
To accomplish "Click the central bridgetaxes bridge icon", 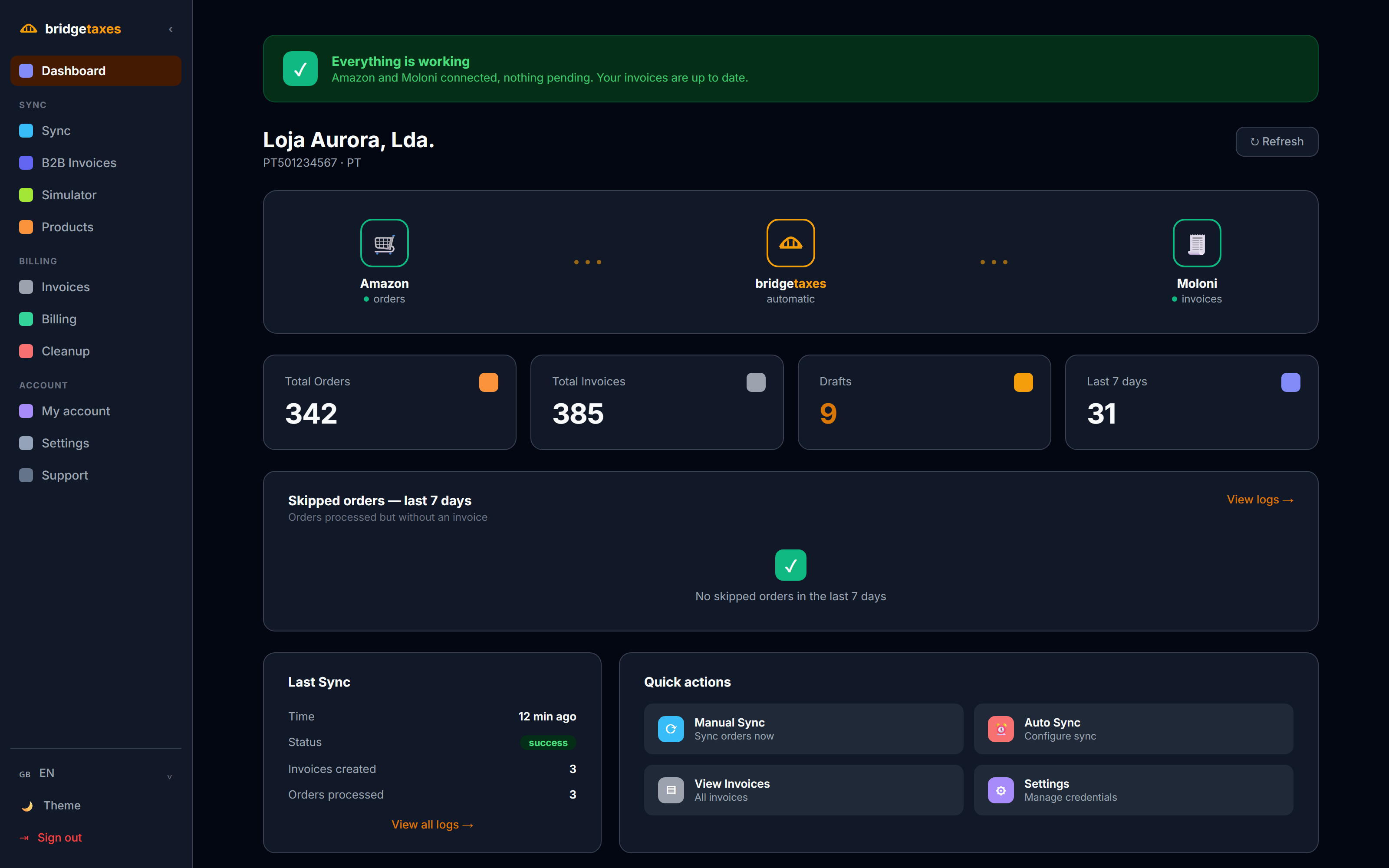I will click(x=790, y=243).
